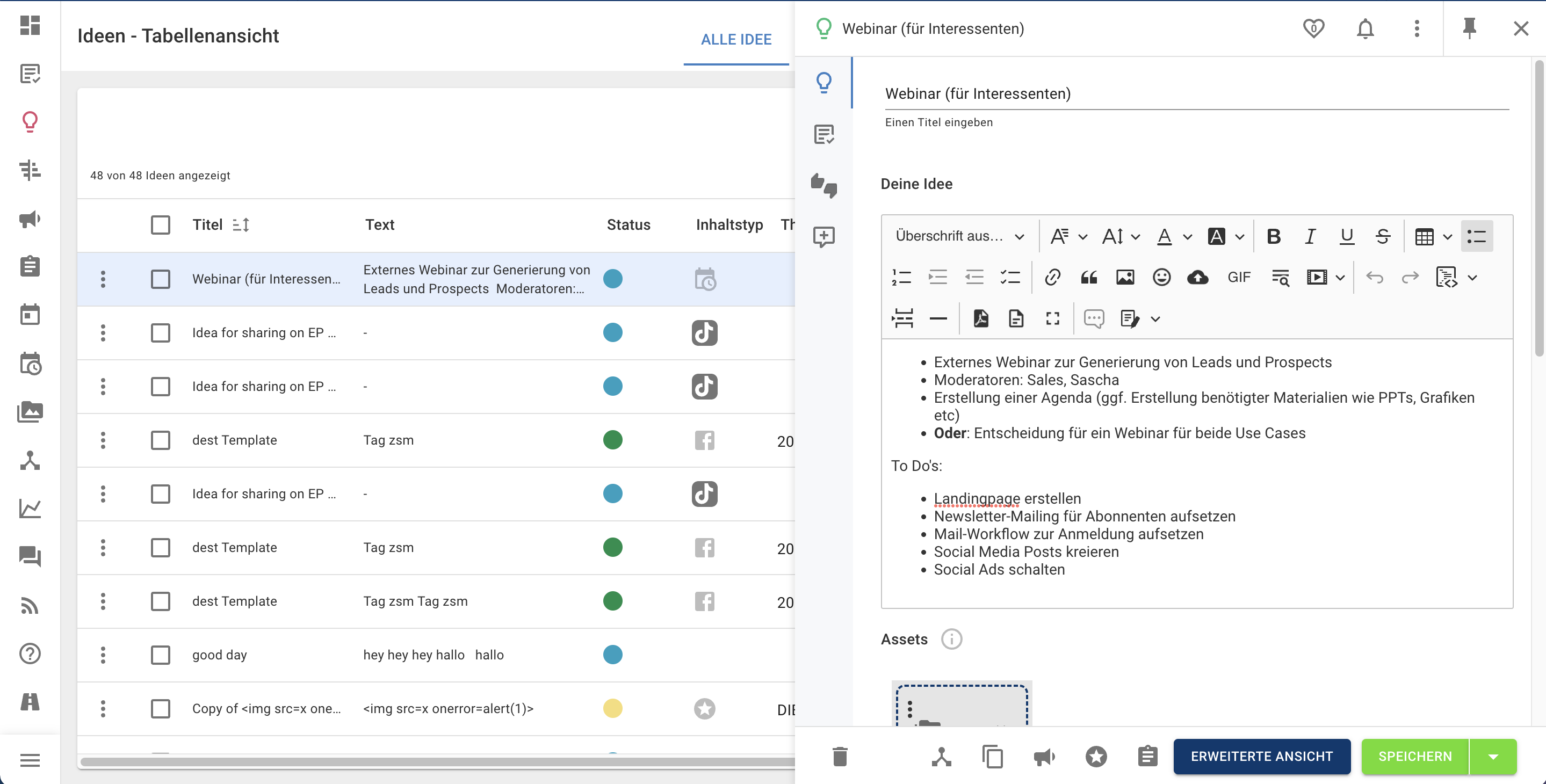Insert a to-do checklist
The height and width of the screenshot is (784, 1546).
pos(1010,277)
